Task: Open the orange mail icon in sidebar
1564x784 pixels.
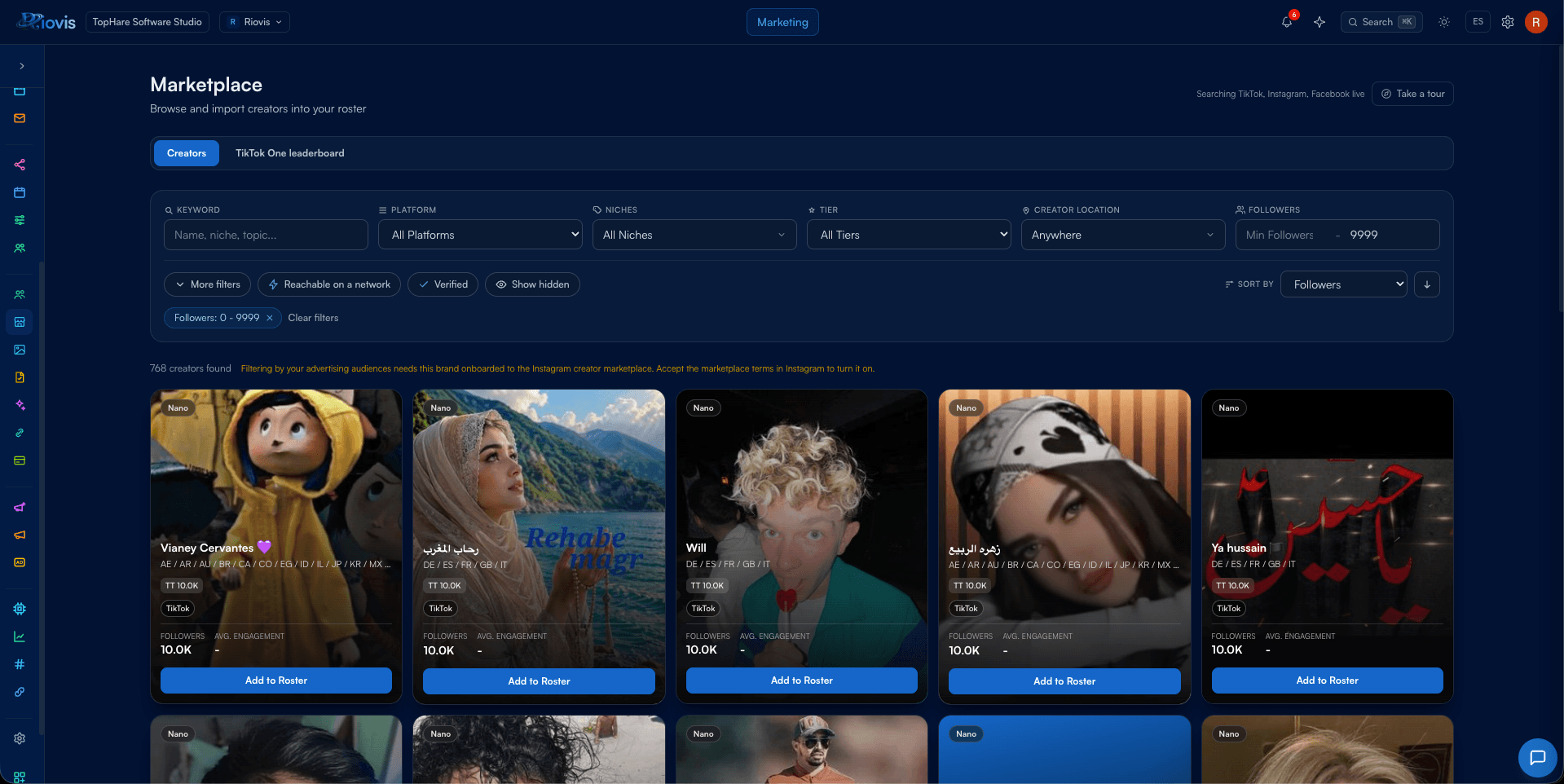Action: (20, 118)
